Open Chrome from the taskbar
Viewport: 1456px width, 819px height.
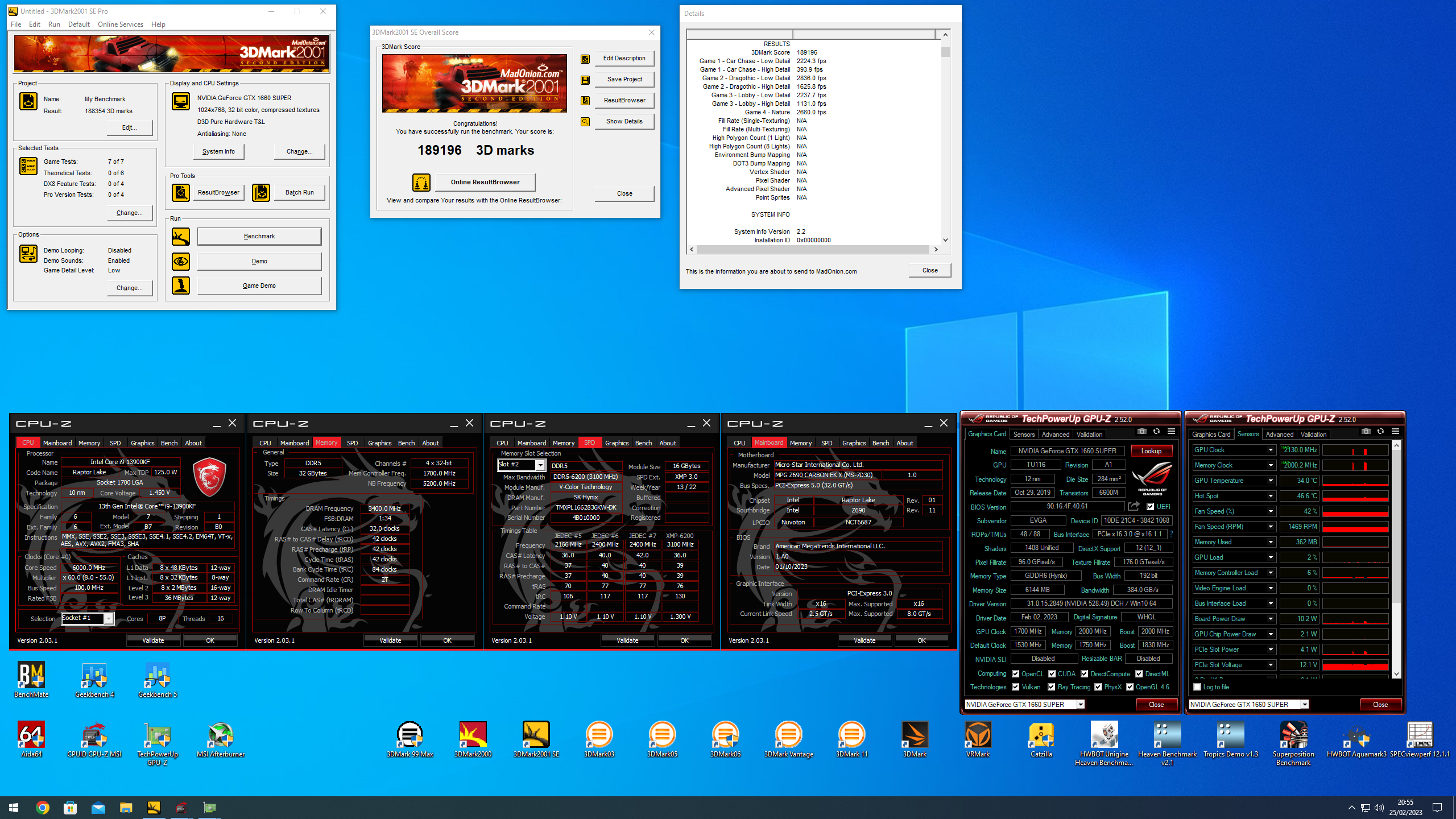click(x=42, y=808)
